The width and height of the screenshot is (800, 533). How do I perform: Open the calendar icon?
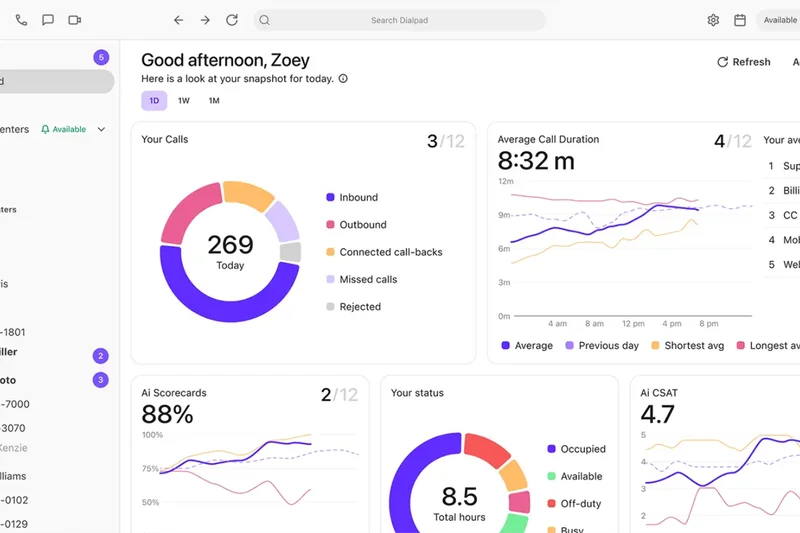pyautogui.click(x=740, y=20)
